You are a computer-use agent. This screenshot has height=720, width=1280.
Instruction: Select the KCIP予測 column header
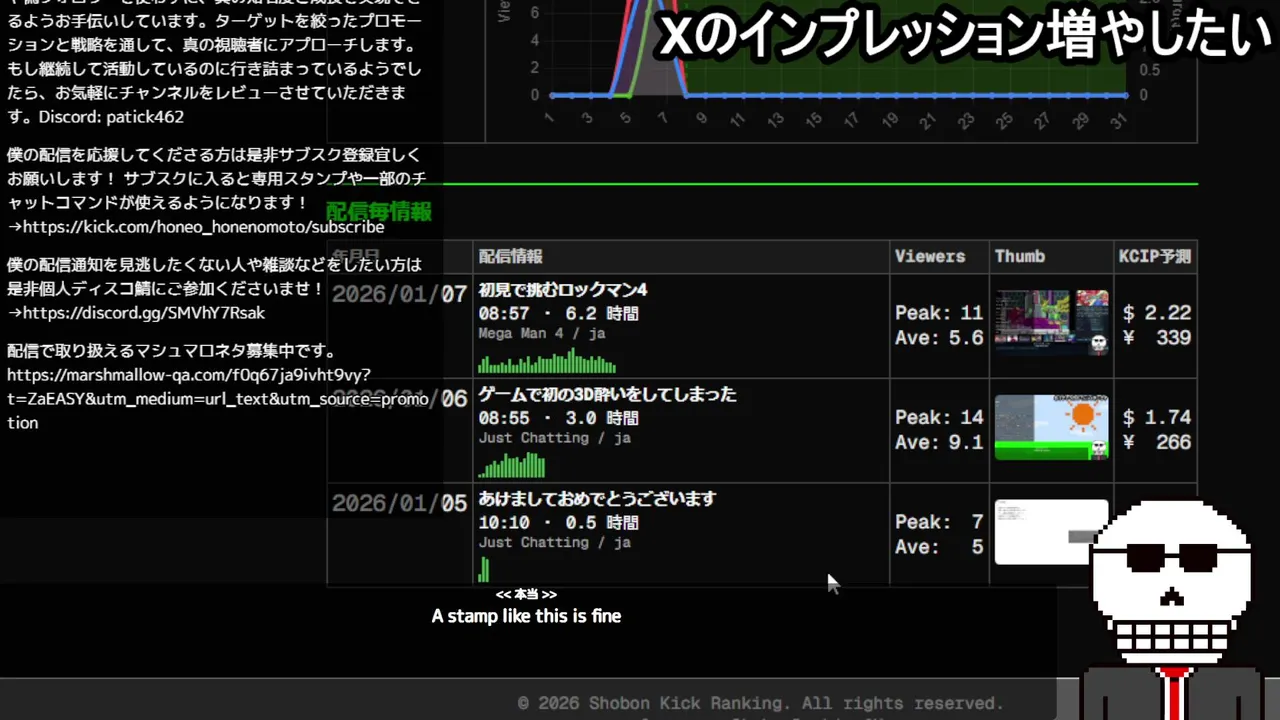point(1155,256)
